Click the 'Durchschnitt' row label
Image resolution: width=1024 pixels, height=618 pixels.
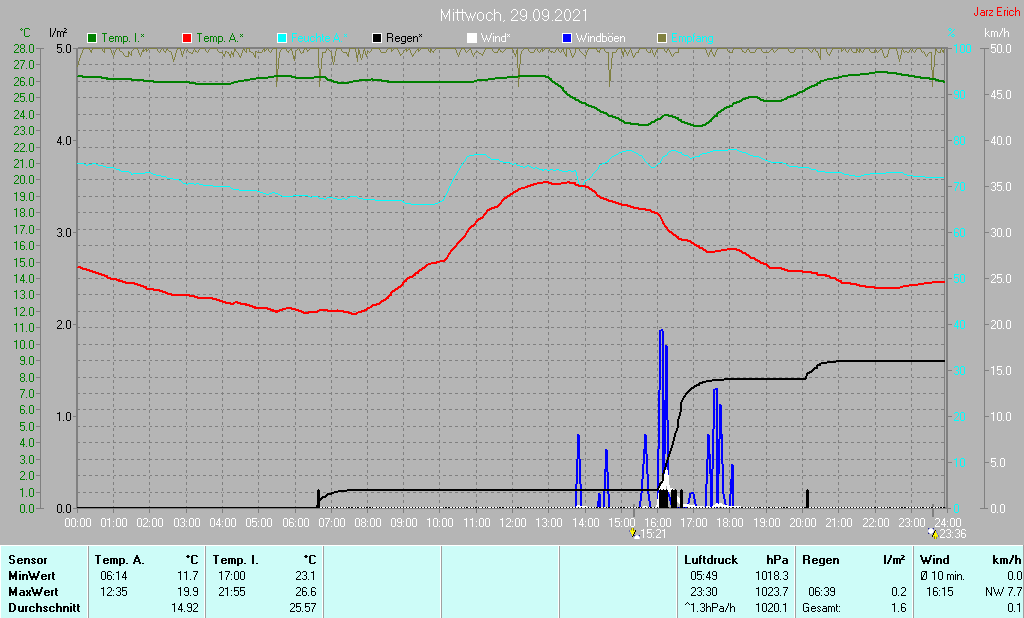pos(44,608)
